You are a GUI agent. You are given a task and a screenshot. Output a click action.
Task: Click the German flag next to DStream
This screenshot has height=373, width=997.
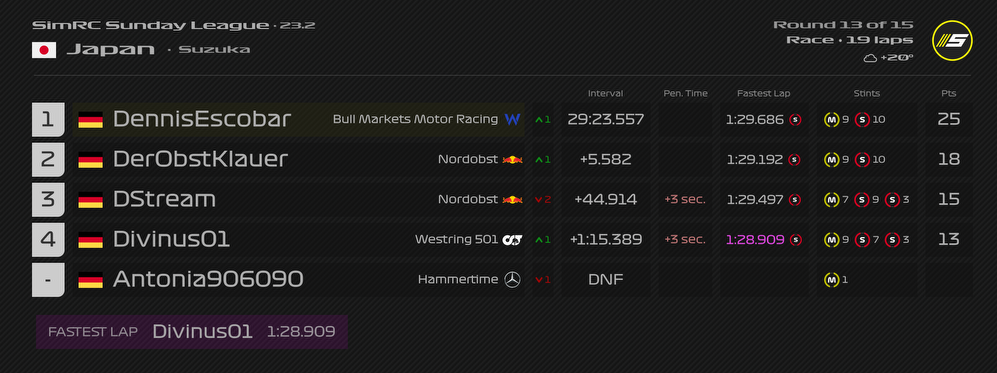[x=90, y=200]
